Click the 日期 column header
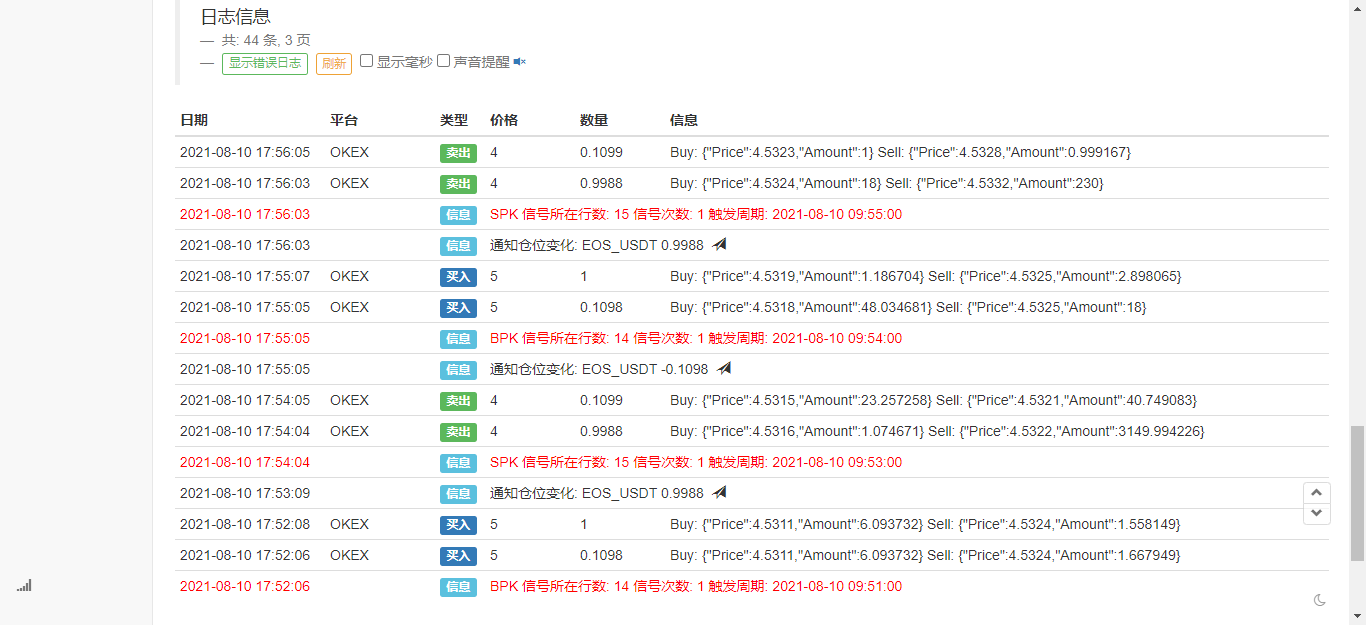Viewport: 1366px width, 625px height. click(x=194, y=120)
